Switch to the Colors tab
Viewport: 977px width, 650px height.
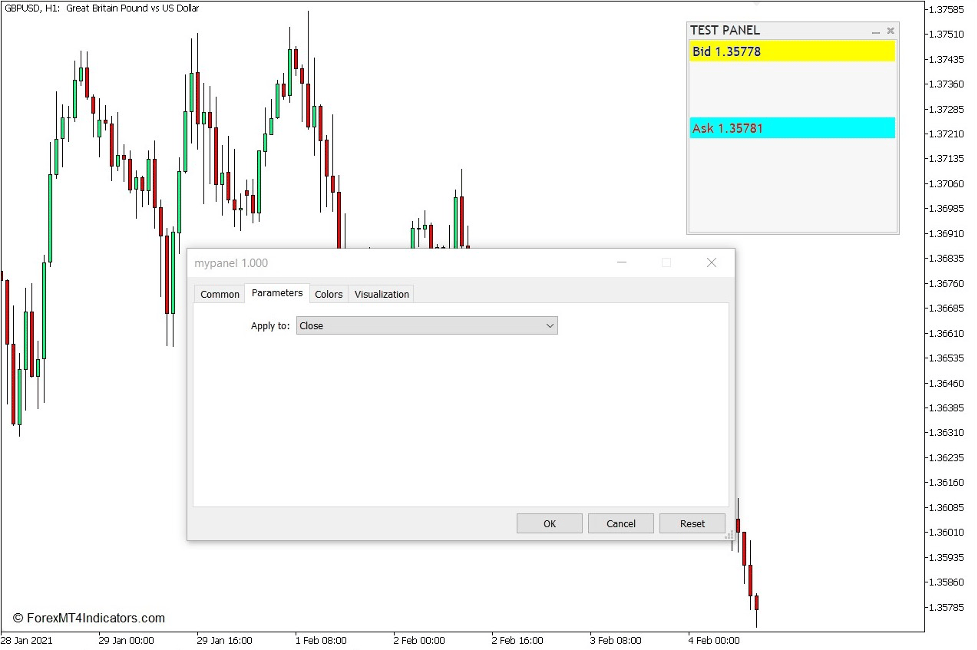click(x=329, y=293)
